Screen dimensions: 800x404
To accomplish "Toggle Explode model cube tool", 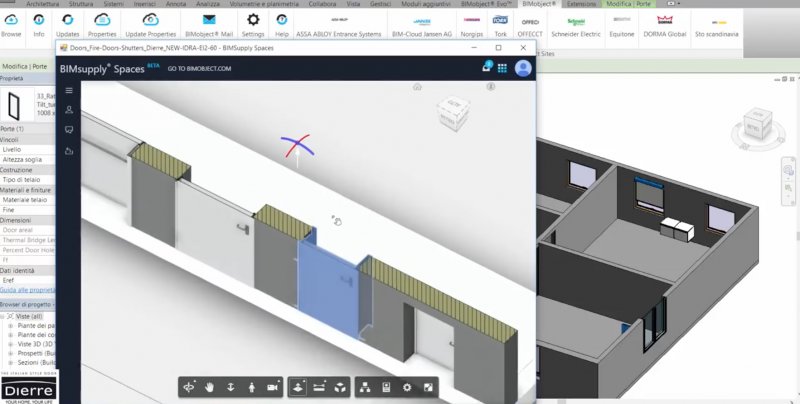I will point(340,388).
